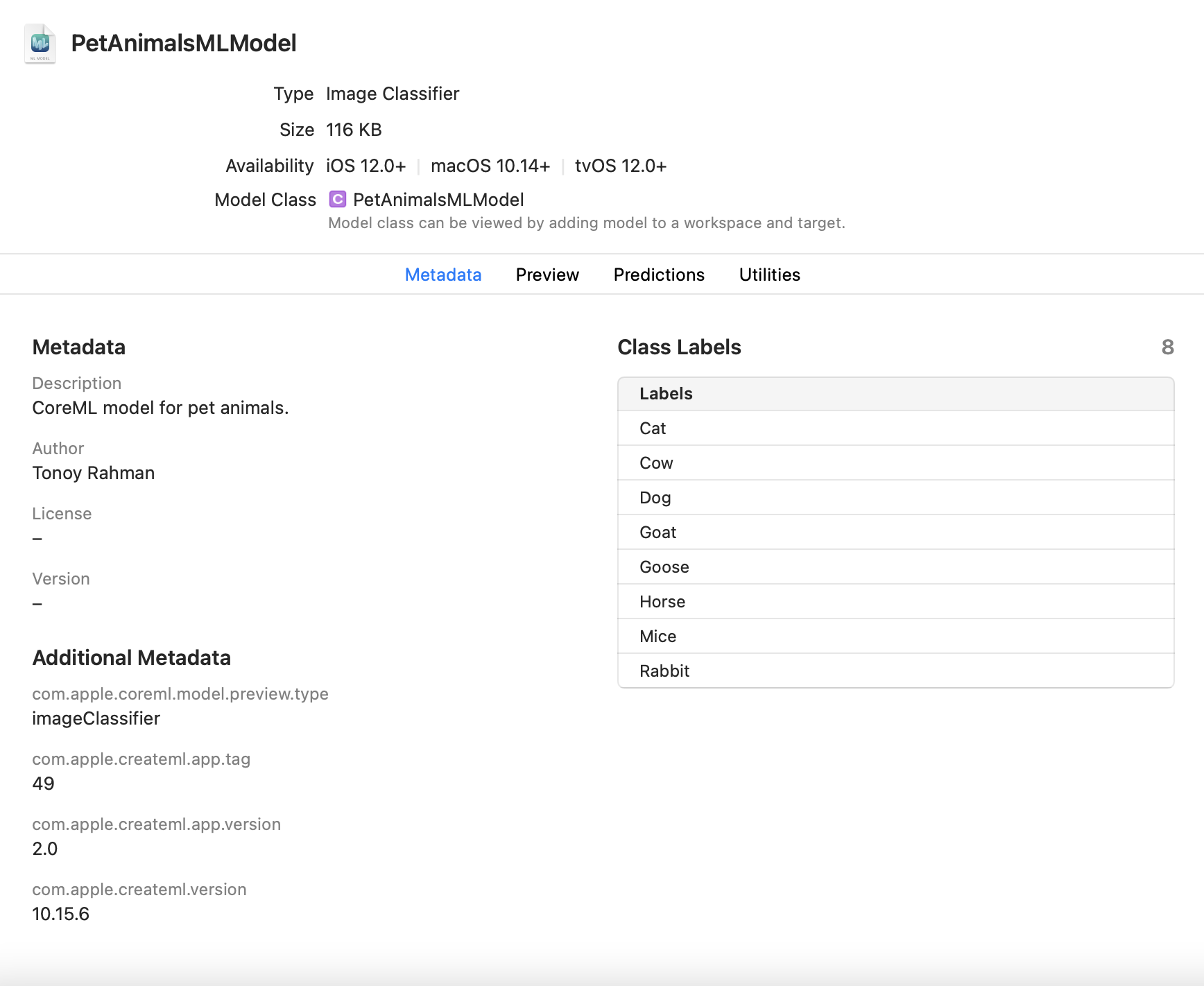This screenshot has height=986, width=1204.
Task: Click the author name Tonoy Rahman
Action: click(94, 473)
